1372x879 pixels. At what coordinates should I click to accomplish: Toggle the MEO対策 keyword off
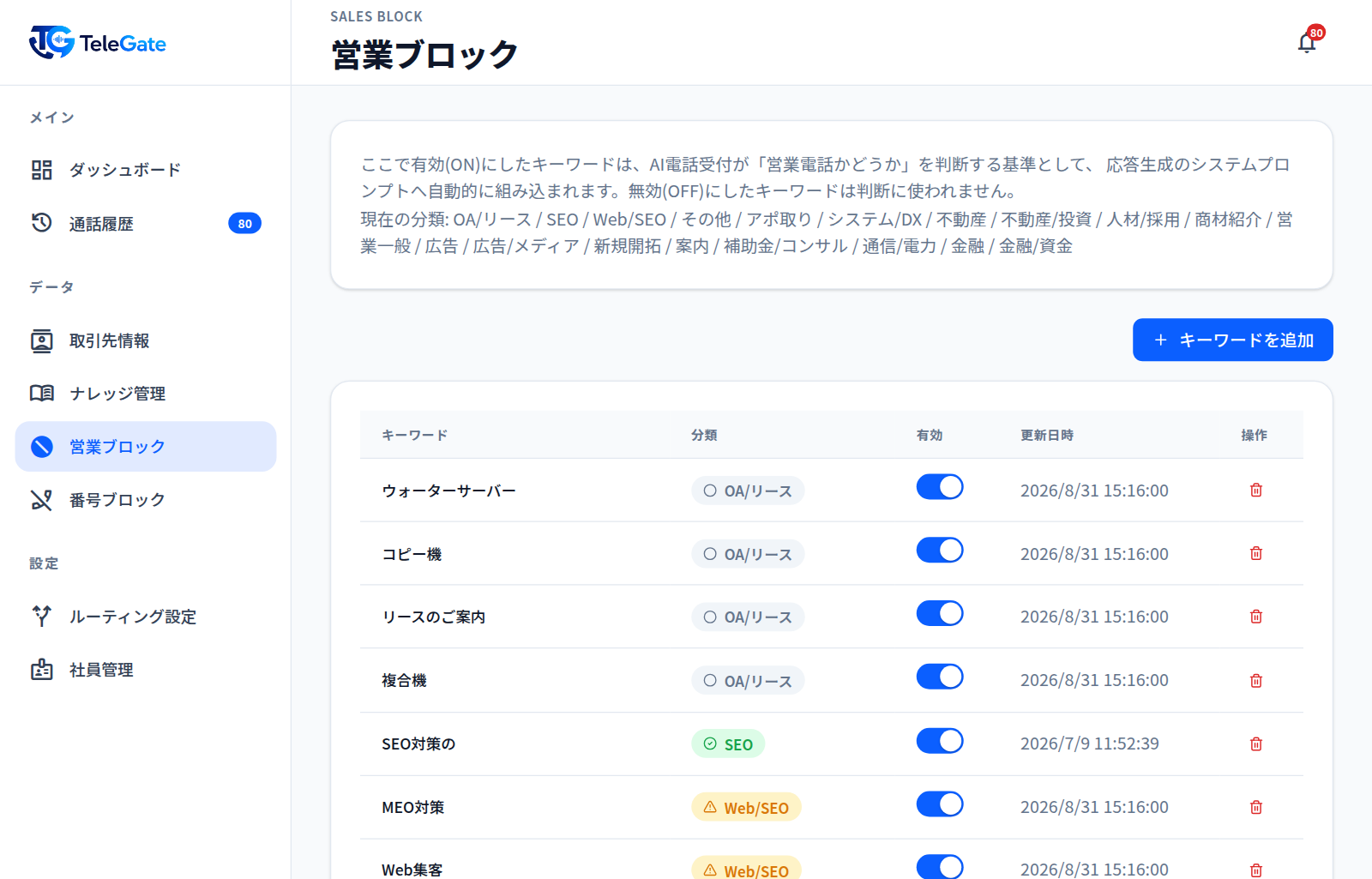(x=940, y=804)
